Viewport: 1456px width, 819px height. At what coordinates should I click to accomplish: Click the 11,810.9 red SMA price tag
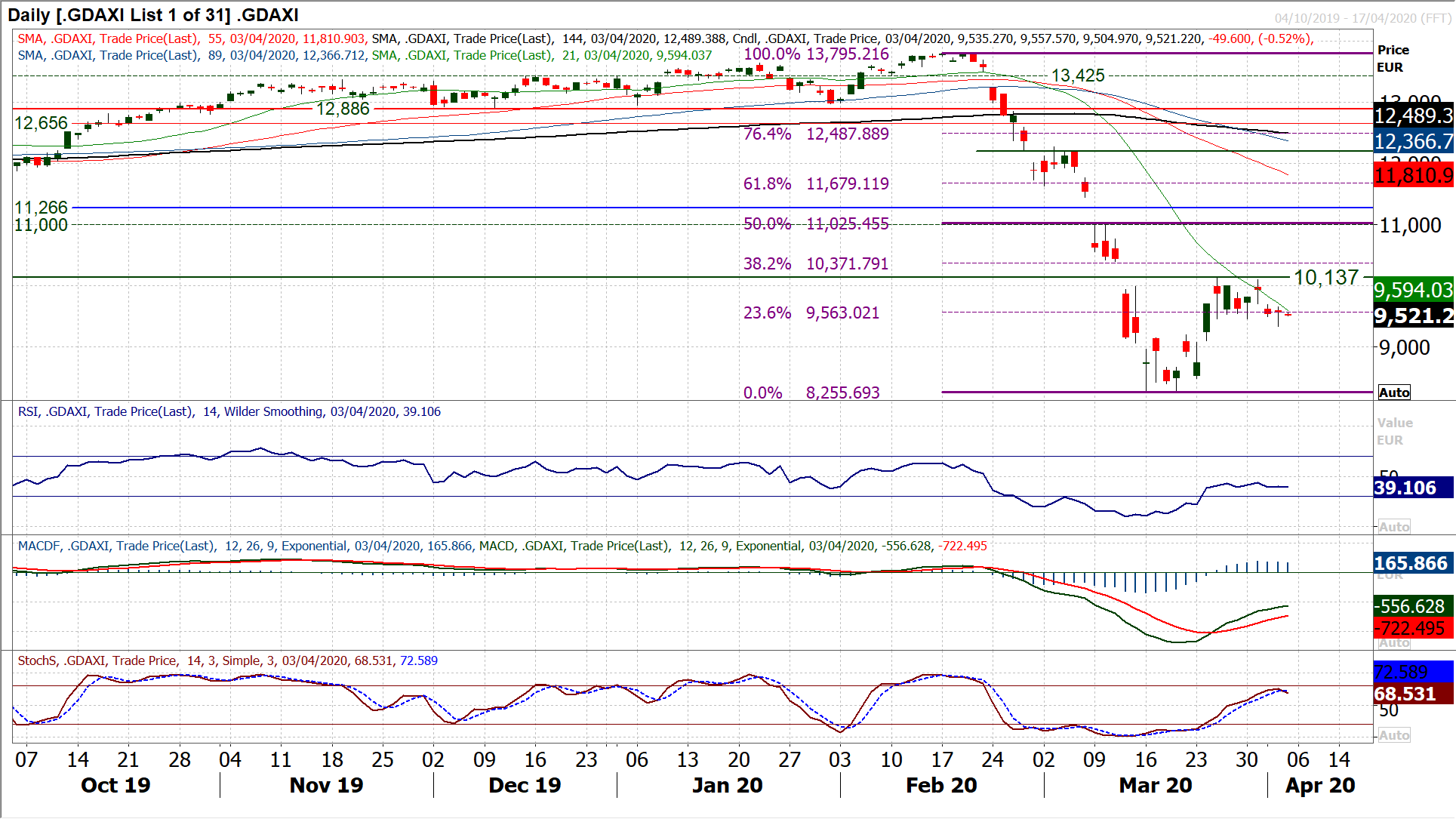(1413, 176)
